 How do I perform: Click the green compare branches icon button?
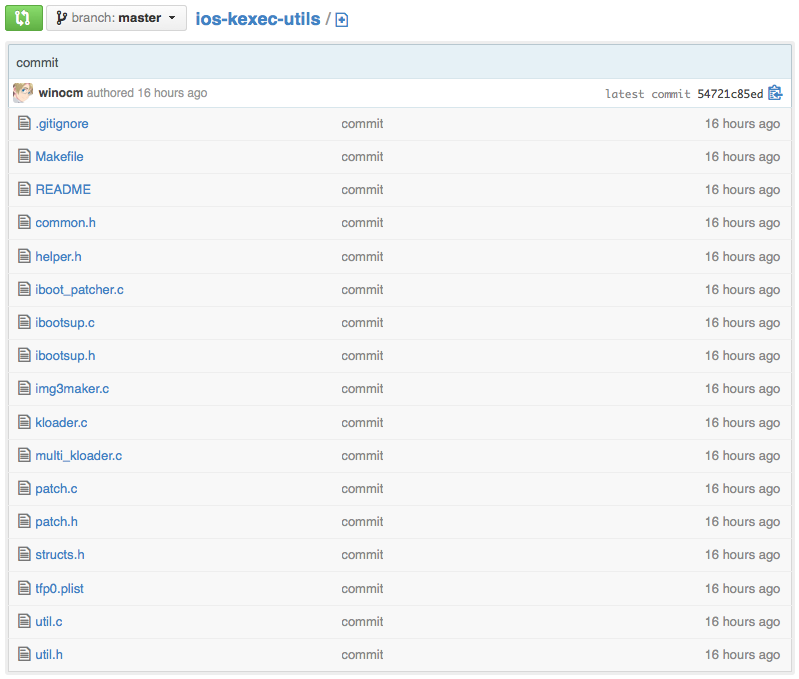[x=23, y=18]
